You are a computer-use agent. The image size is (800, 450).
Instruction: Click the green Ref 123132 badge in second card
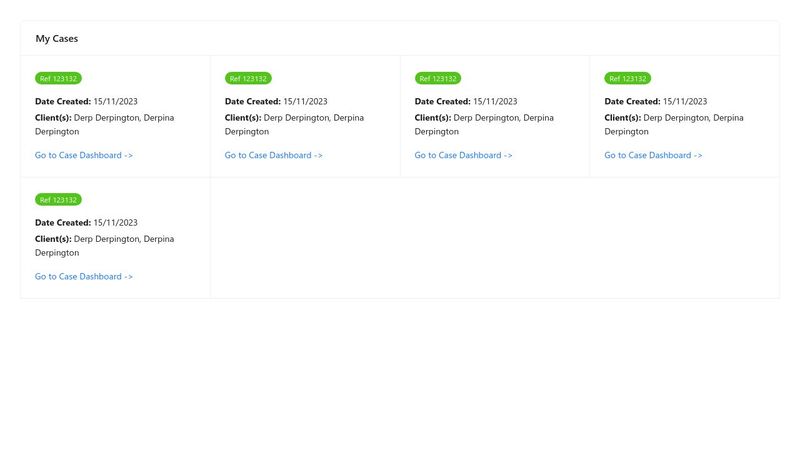click(x=248, y=78)
